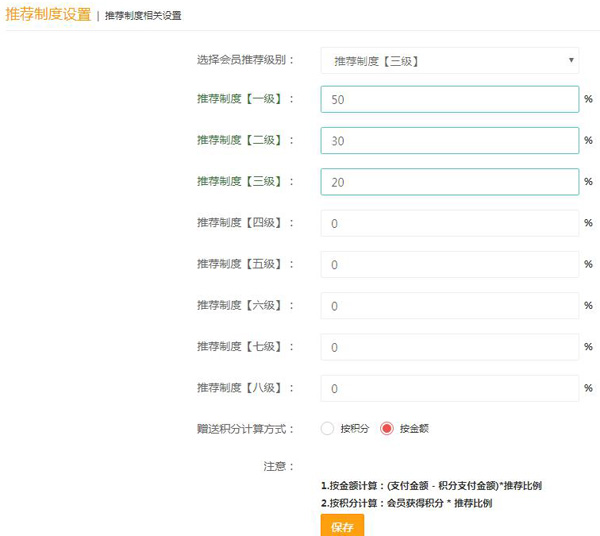
Task: Click the 一级 percentage input showing 50
Action: point(449,100)
